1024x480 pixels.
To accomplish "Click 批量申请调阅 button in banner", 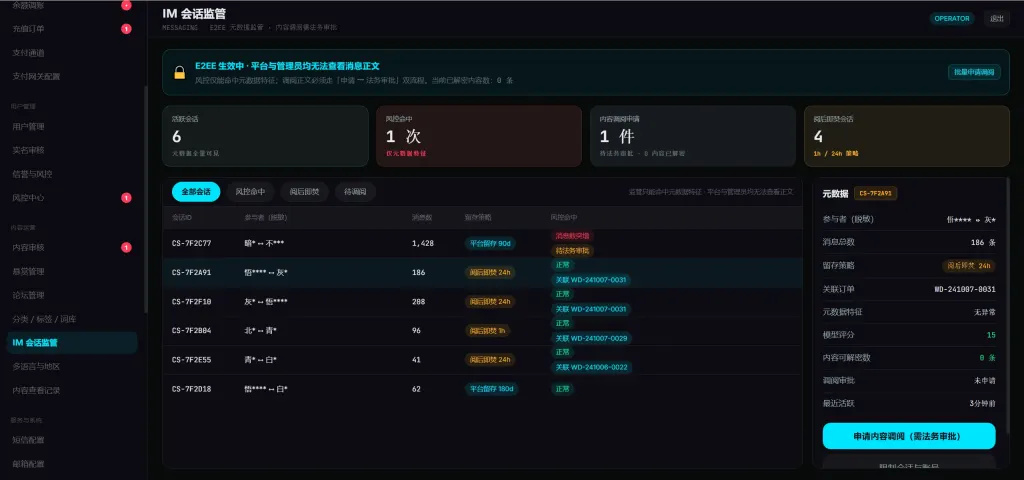I will coord(974,72).
